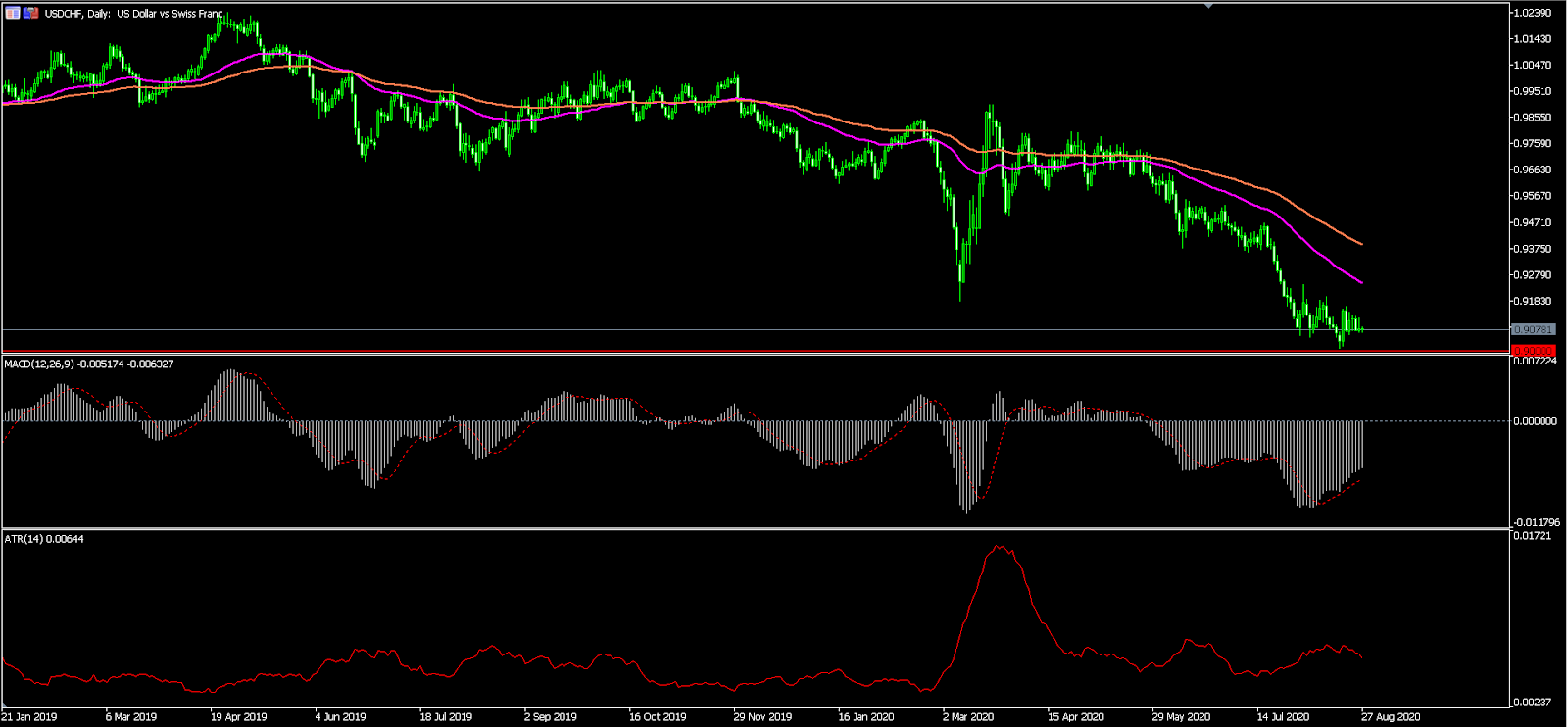This screenshot has width=1568, height=727.
Task: Click the ATR scale value 0.01721
Action: 1533,536
